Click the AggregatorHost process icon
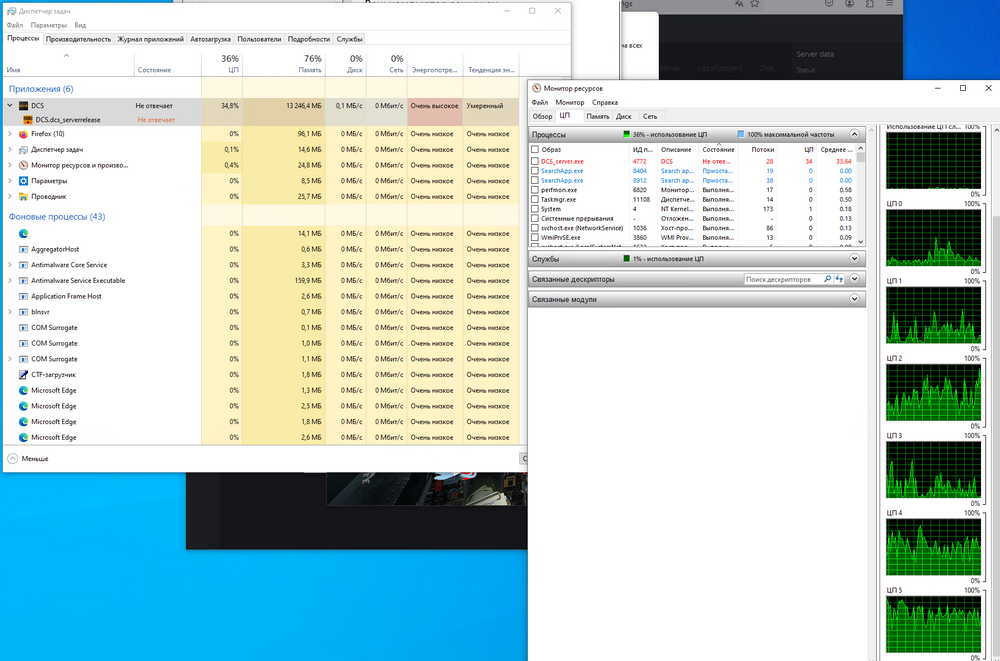The width and height of the screenshot is (1000, 661). tap(23, 249)
